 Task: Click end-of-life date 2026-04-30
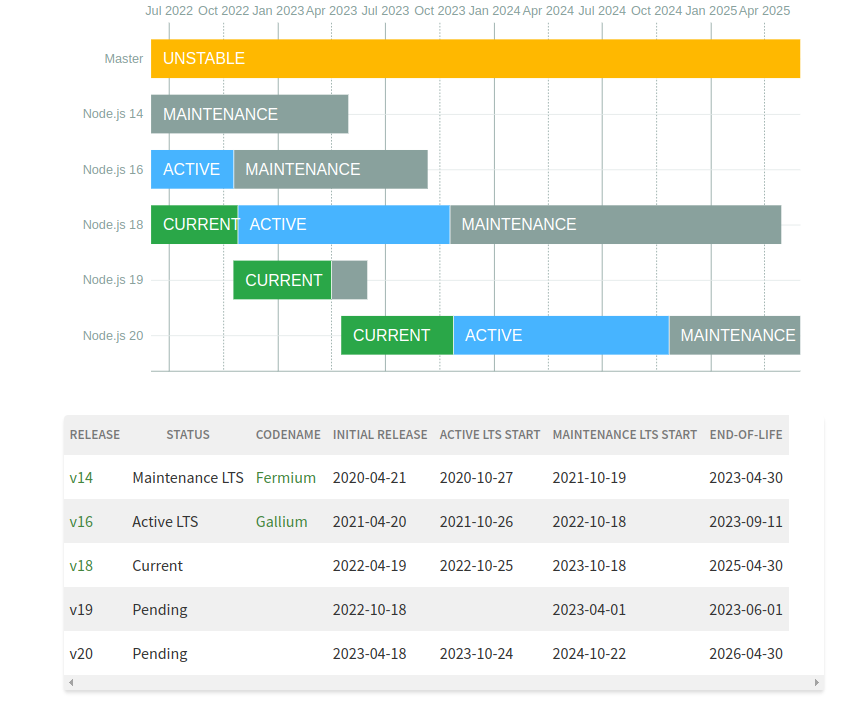click(x=746, y=654)
